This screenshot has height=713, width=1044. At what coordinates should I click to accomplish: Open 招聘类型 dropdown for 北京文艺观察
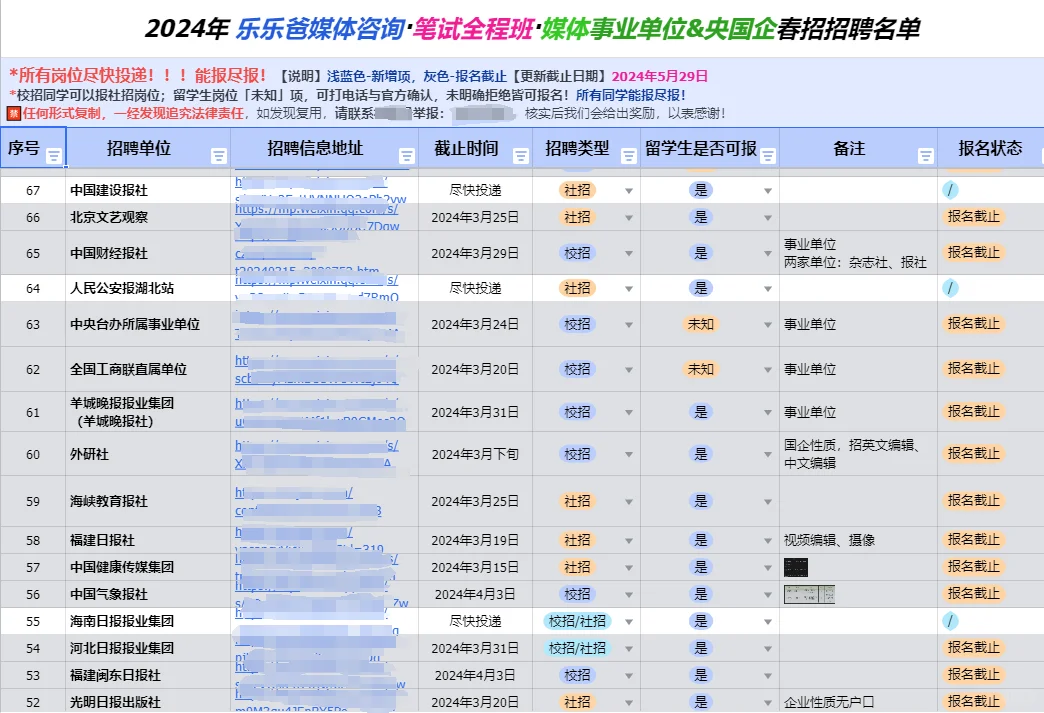[x=629, y=218]
